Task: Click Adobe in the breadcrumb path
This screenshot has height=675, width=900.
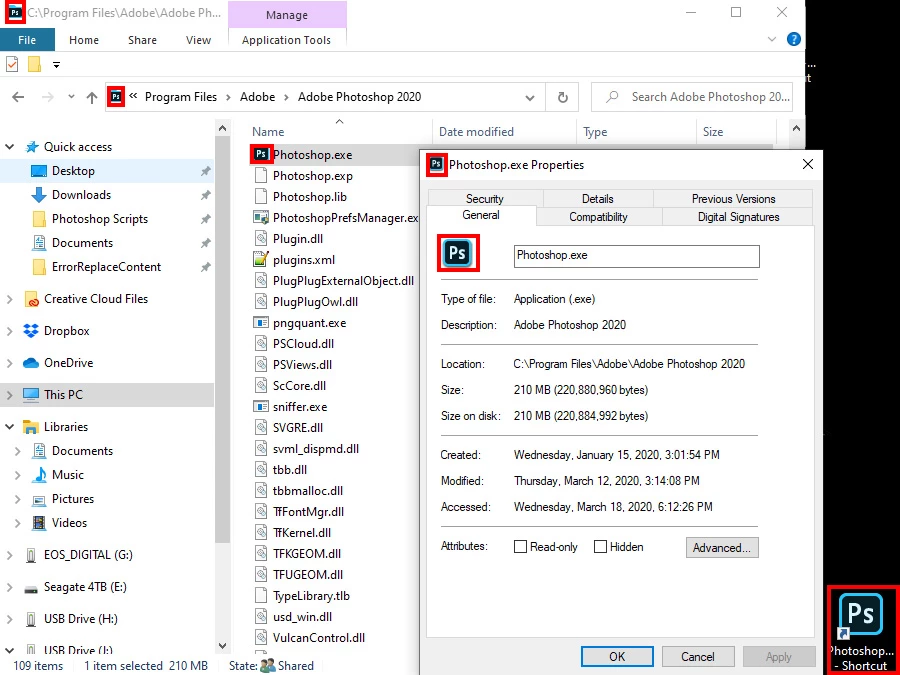Action: [x=258, y=97]
